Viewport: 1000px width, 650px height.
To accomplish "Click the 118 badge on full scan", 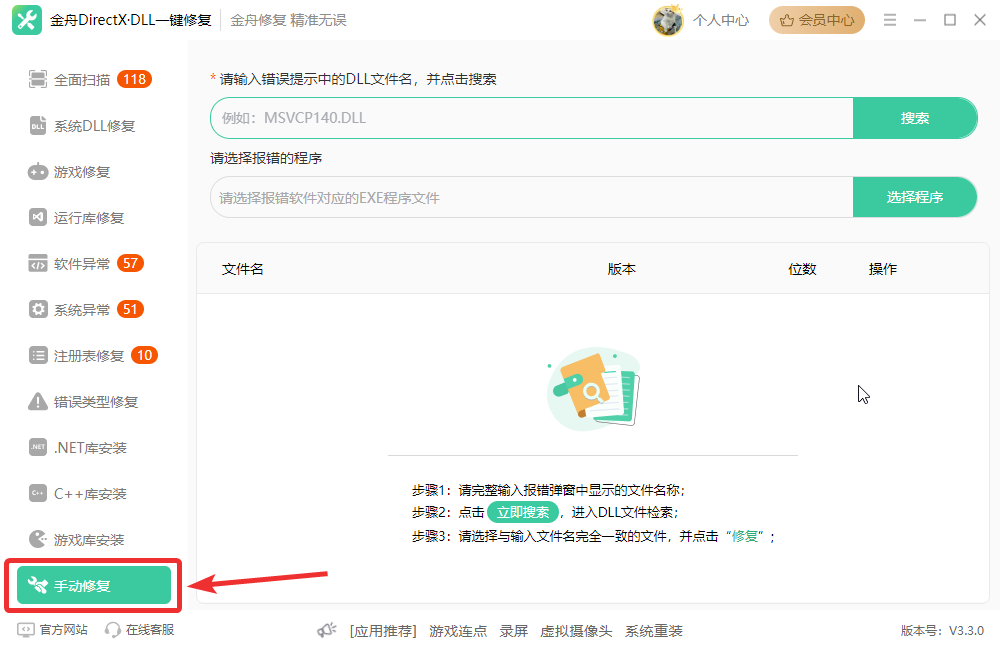I will 135,79.
